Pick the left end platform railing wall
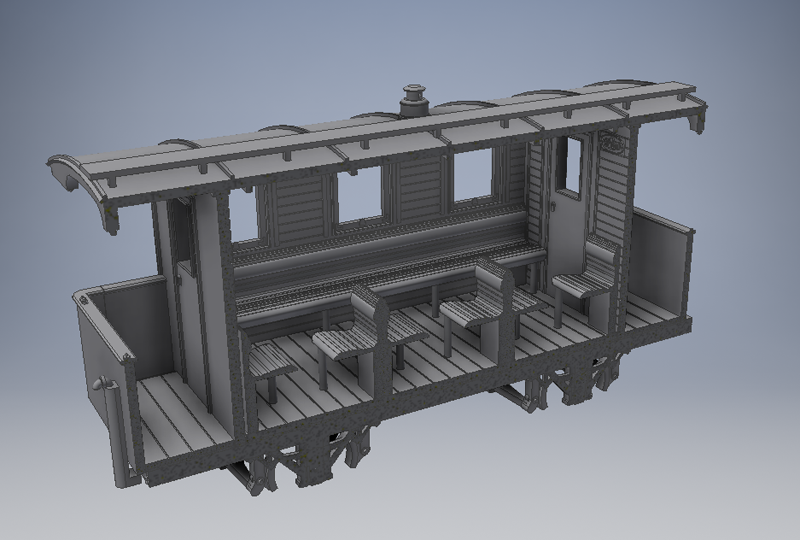The image size is (800, 540). [x=98, y=340]
